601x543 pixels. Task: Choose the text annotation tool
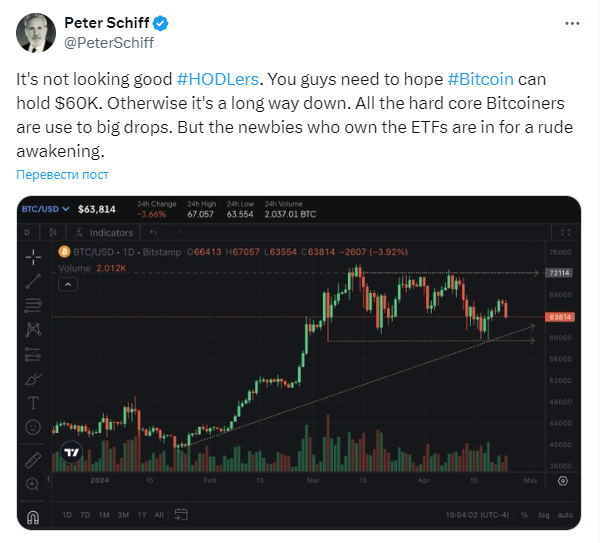[33, 403]
